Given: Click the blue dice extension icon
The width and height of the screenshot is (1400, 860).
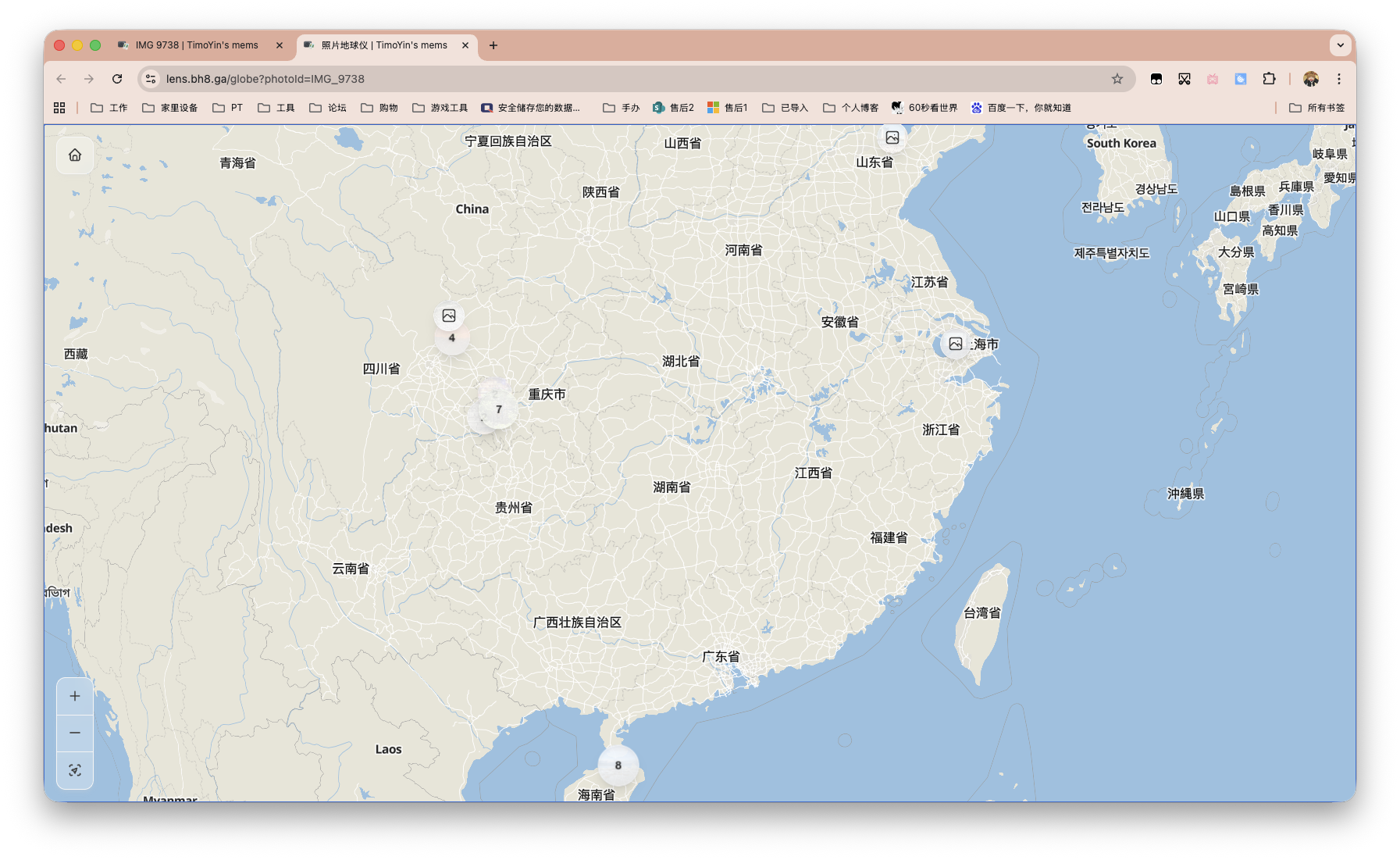Looking at the screenshot, I should coord(1240,79).
